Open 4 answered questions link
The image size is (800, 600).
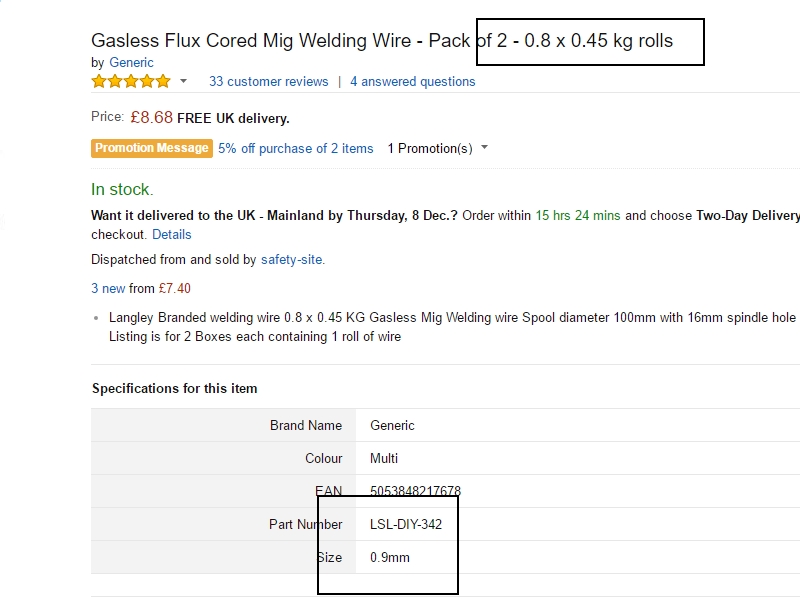[x=412, y=81]
